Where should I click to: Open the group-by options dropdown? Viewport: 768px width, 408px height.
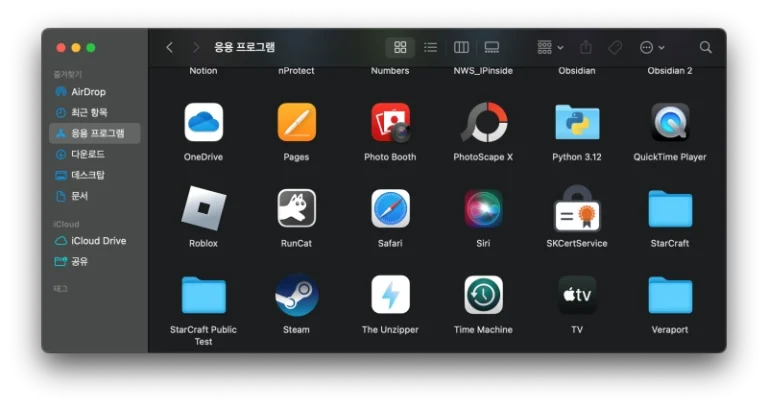[x=550, y=47]
